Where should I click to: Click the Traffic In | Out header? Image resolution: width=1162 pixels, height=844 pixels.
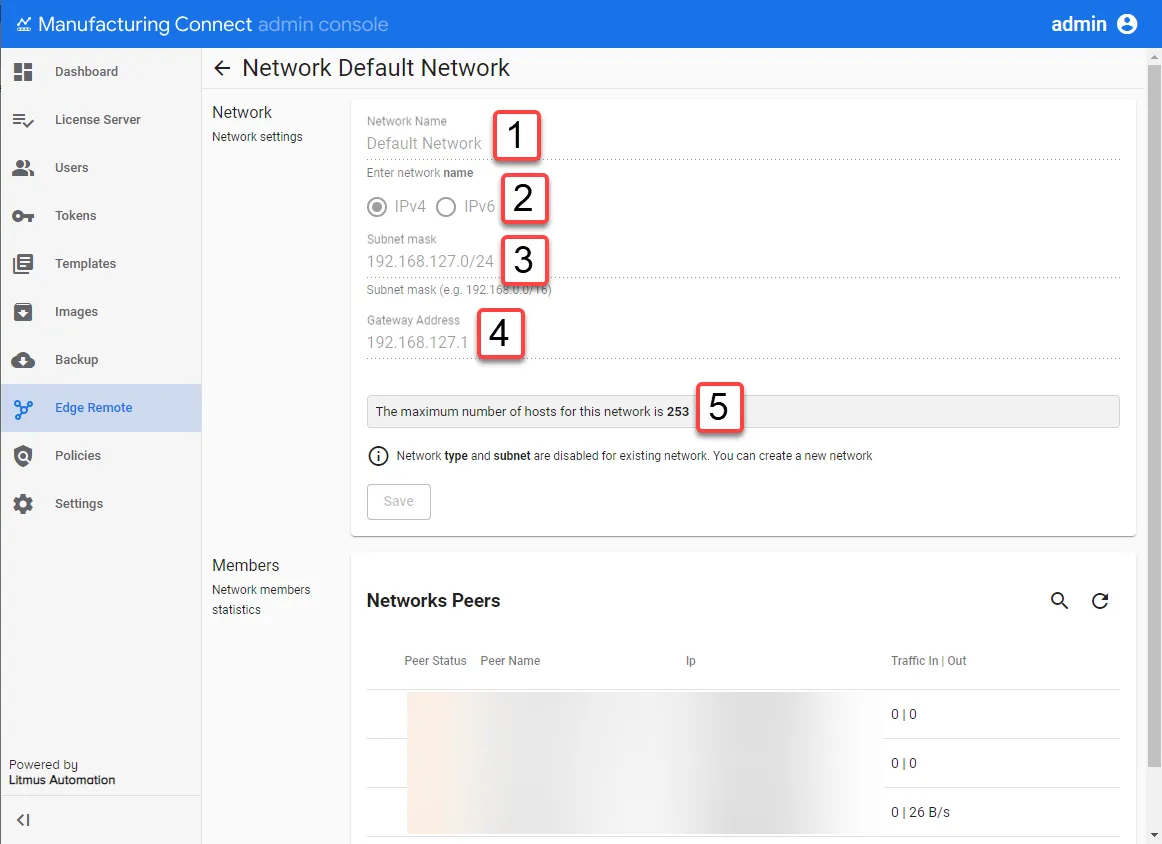point(929,661)
